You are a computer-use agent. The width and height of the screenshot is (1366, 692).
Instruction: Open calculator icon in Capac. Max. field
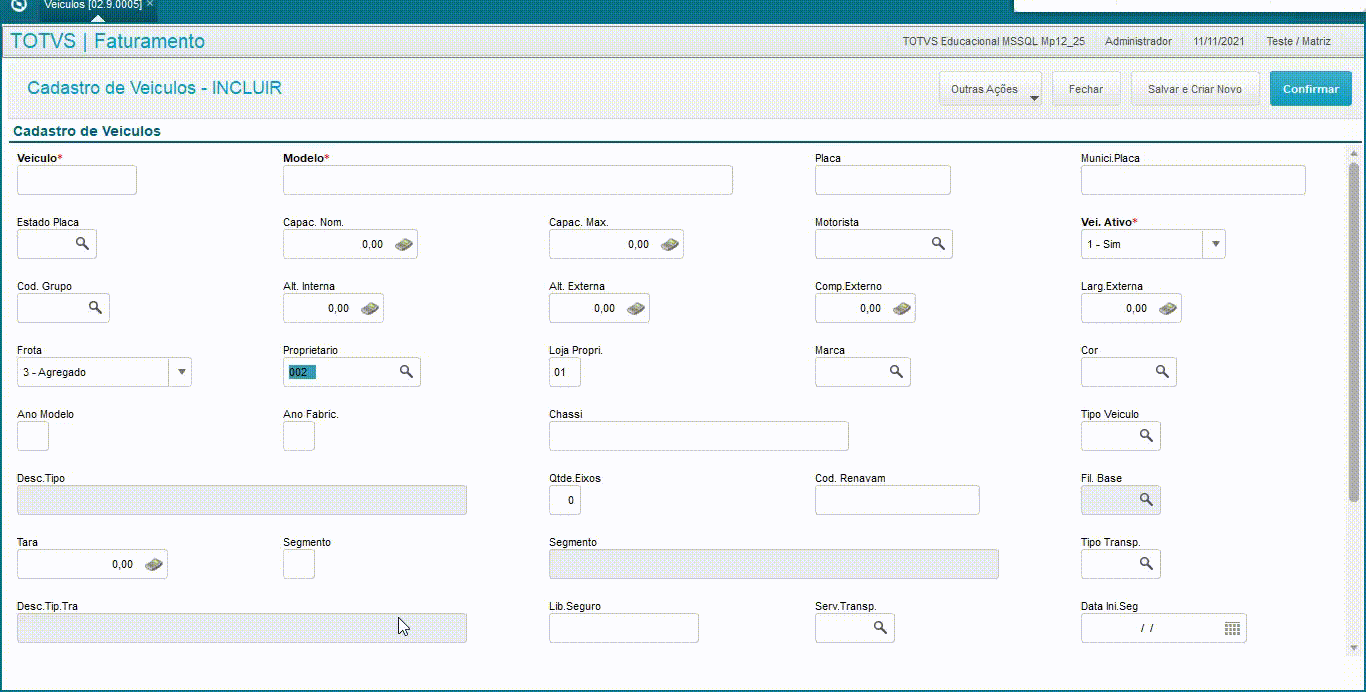point(669,244)
